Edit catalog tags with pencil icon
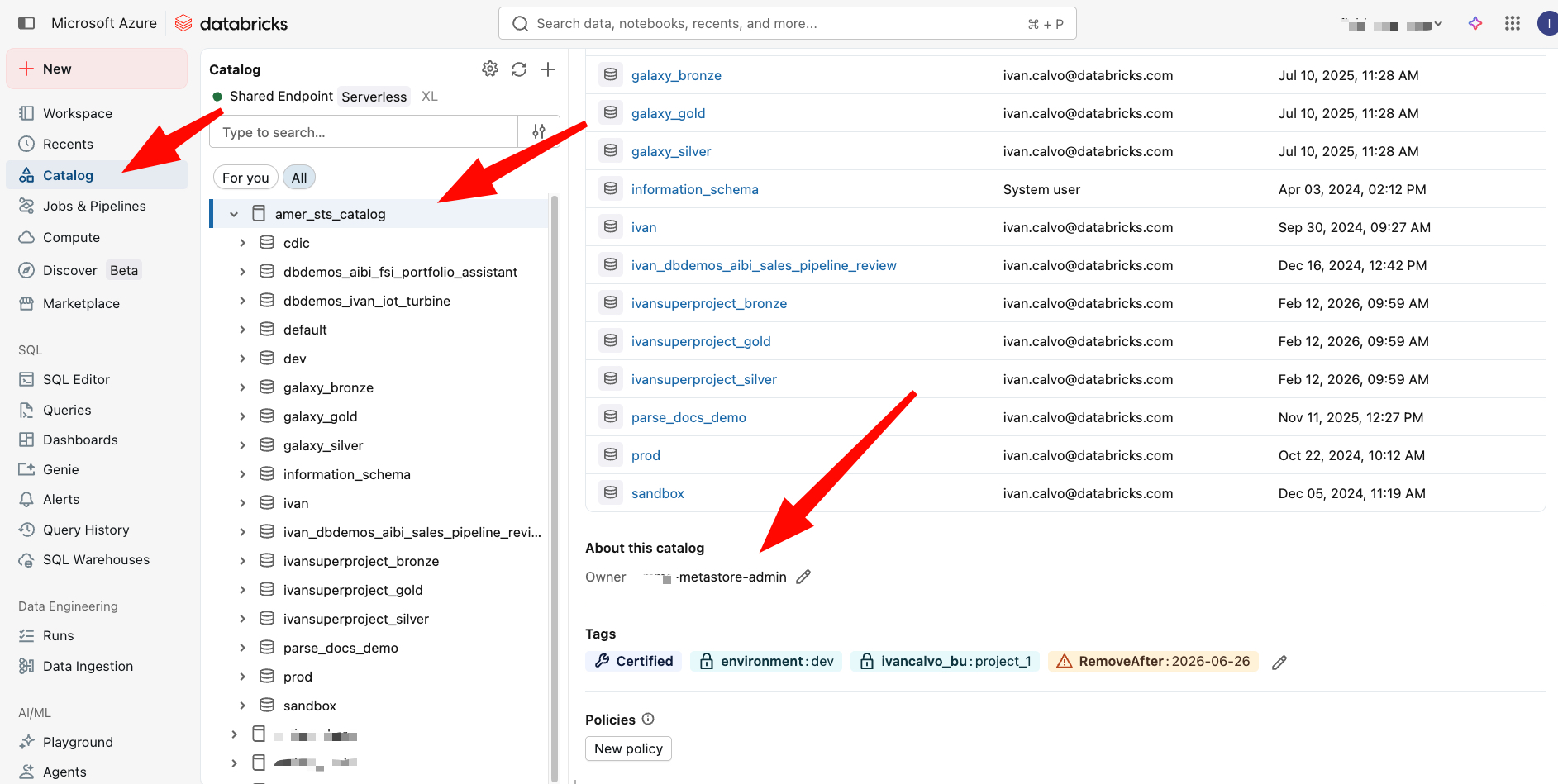The width and height of the screenshot is (1558, 784). pyautogui.click(x=1279, y=663)
